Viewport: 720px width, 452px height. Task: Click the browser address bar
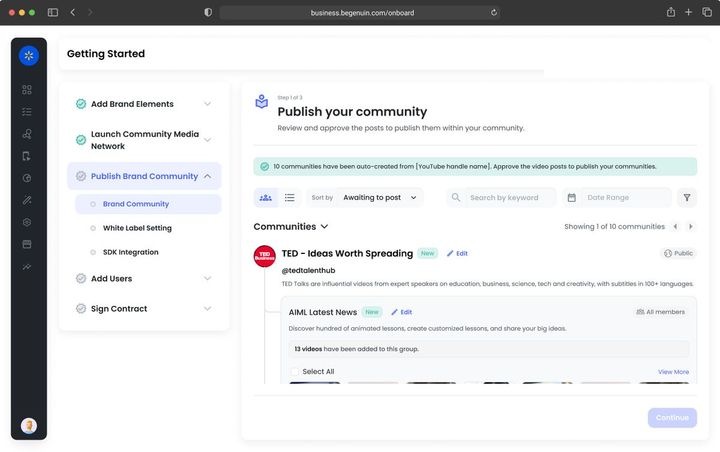click(x=360, y=12)
